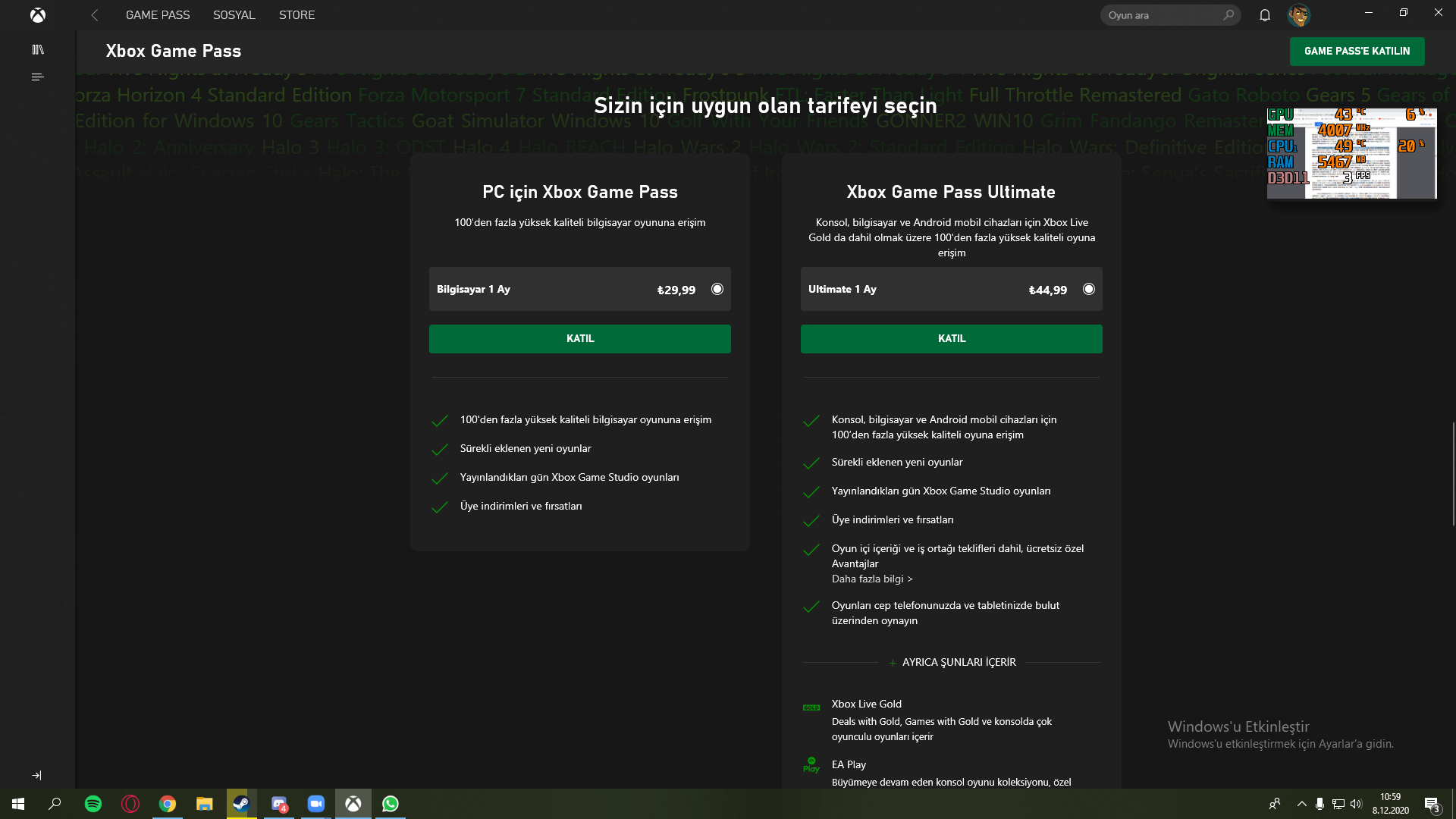Viewport: 1456px width, 819px height.
Task: Click the search magnifier icon
Action: click(1228, 15)
